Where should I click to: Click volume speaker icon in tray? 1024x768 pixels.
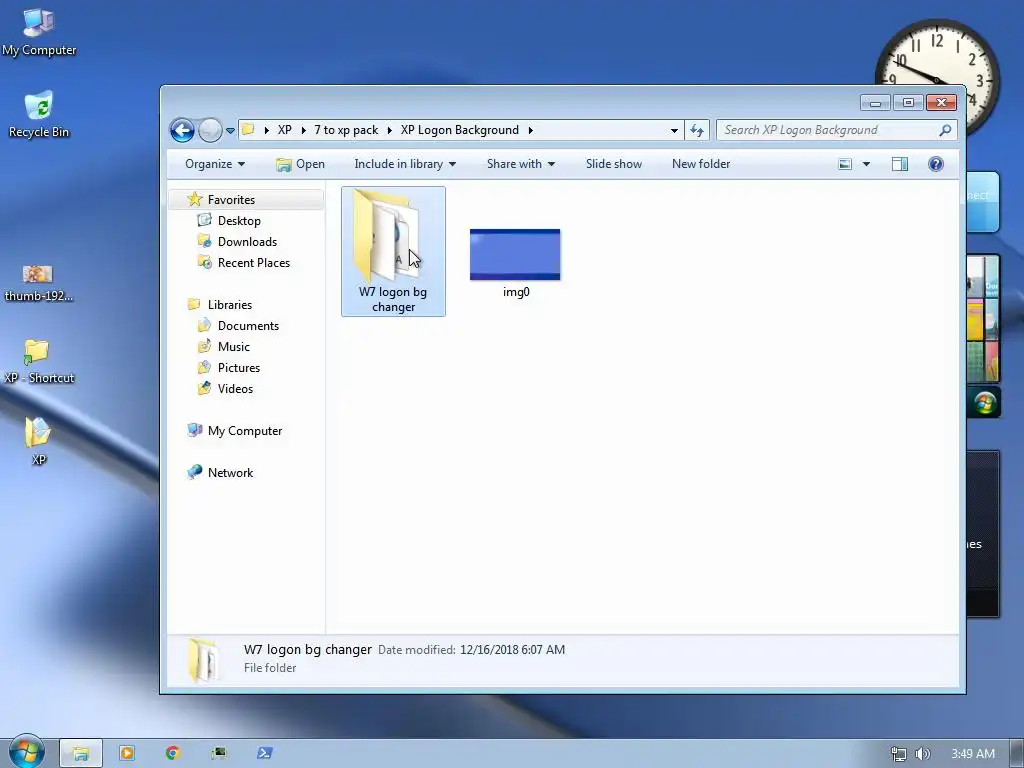pos(922,754)
